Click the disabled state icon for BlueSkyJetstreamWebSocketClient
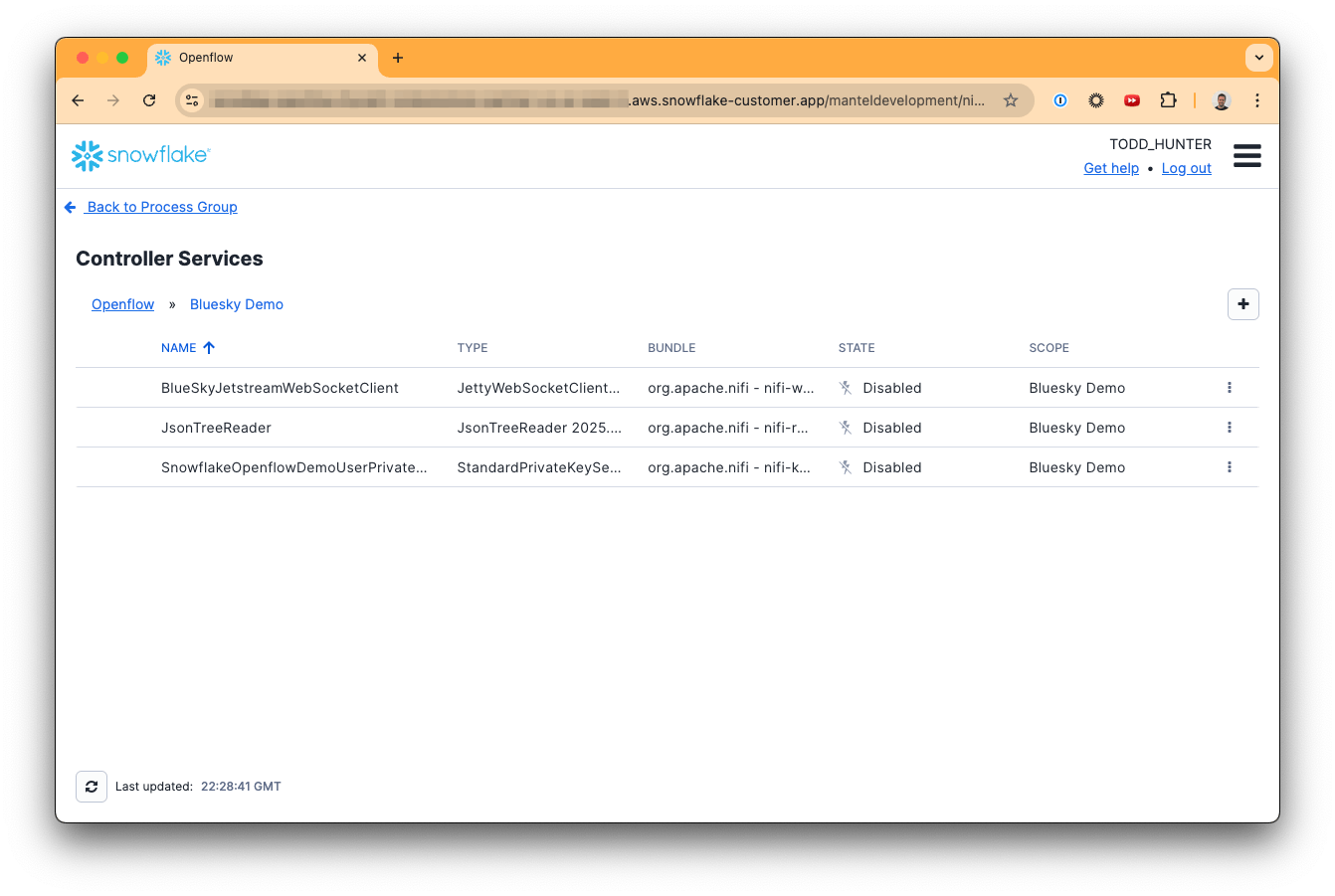This screenshot has width=1335, height=896. [846, 388]
